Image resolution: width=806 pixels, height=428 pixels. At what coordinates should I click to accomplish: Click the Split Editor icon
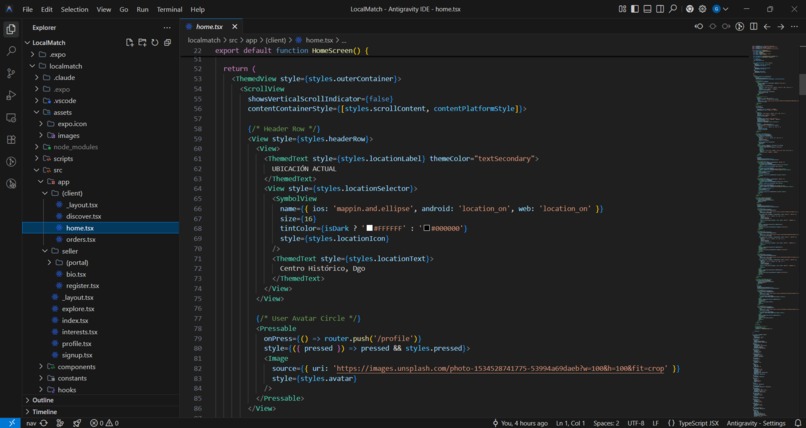coord(754,27)
